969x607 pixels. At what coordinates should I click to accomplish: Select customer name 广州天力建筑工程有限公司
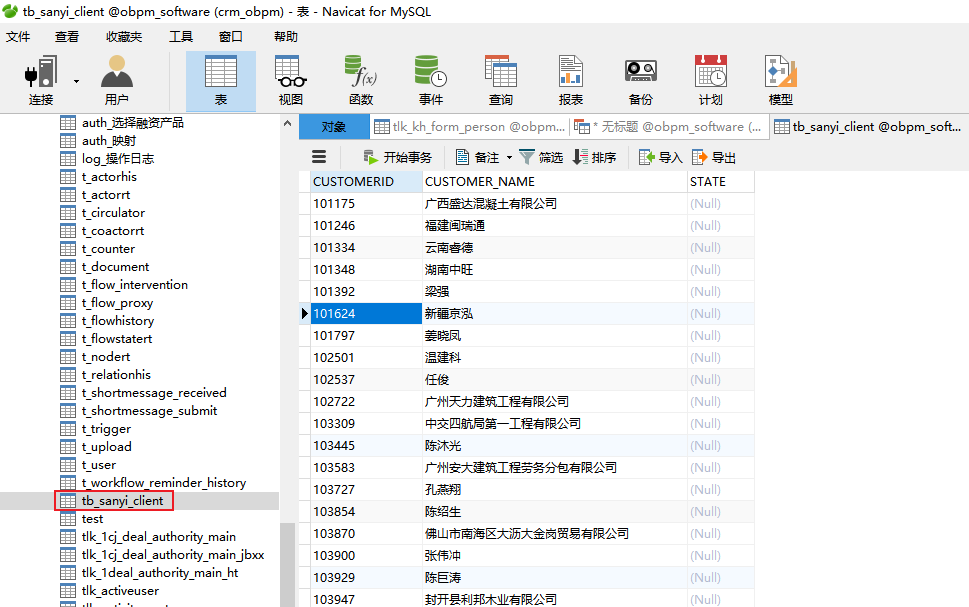pyautogui.click(x=554, y=402)
